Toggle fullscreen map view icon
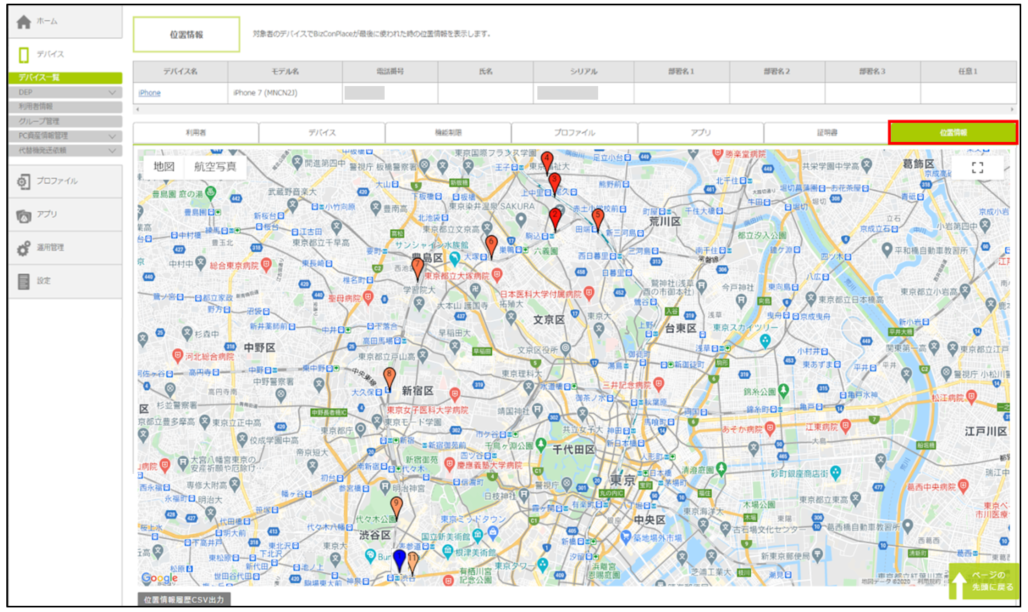1028x612 pixels. 977,168
